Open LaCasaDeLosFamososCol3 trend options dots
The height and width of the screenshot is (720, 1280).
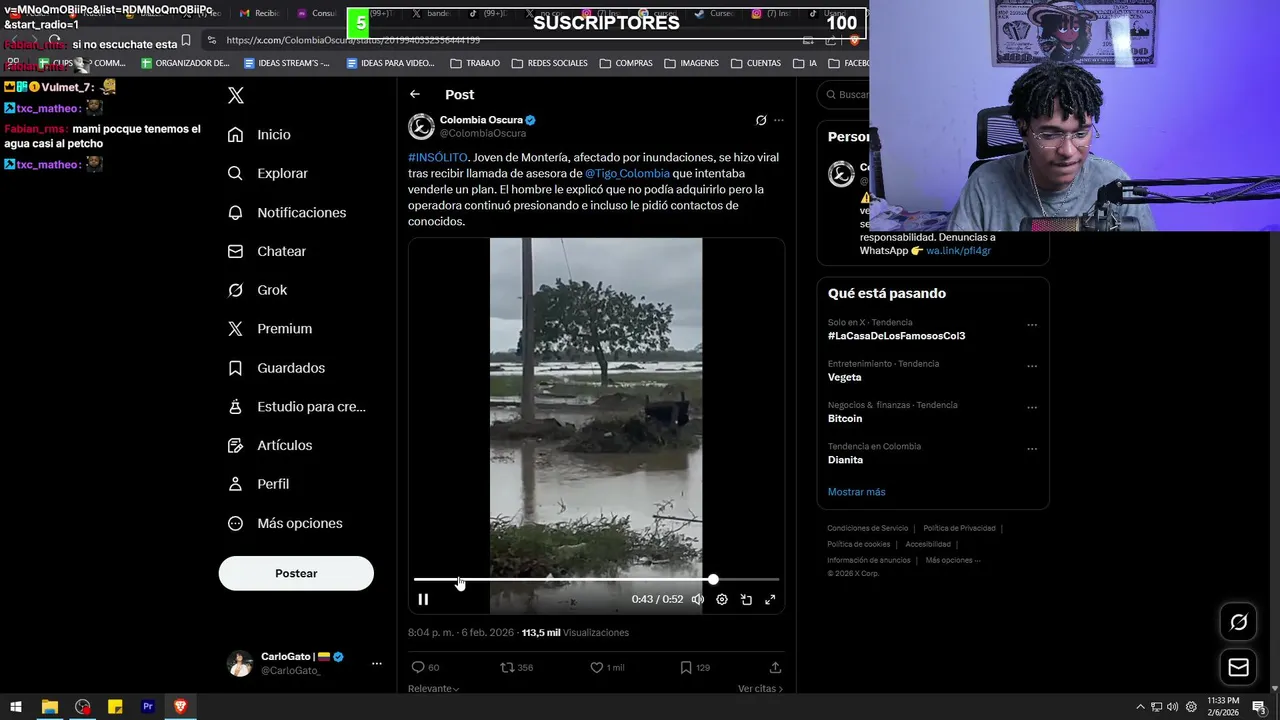pyautogui.click(x=1032, y=325)
